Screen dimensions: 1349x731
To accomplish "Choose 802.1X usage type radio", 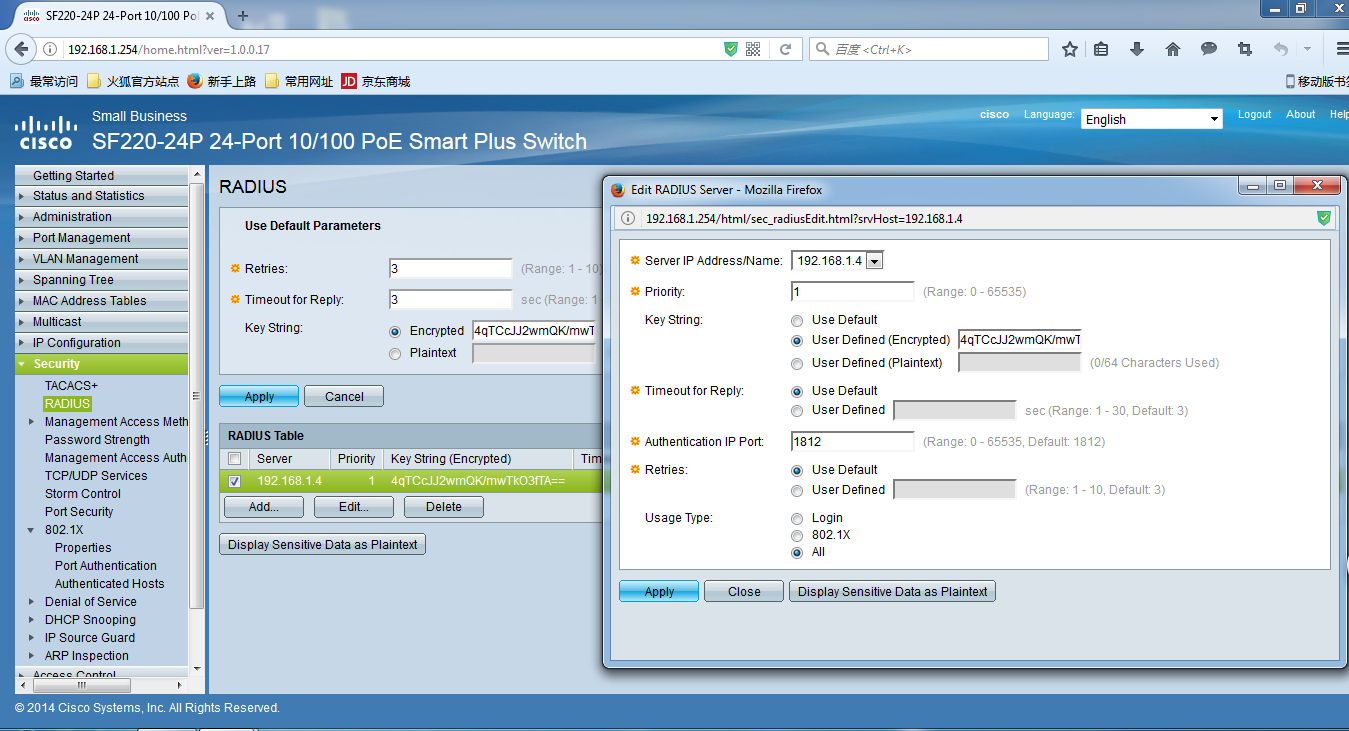I will (x=797, y=536).
